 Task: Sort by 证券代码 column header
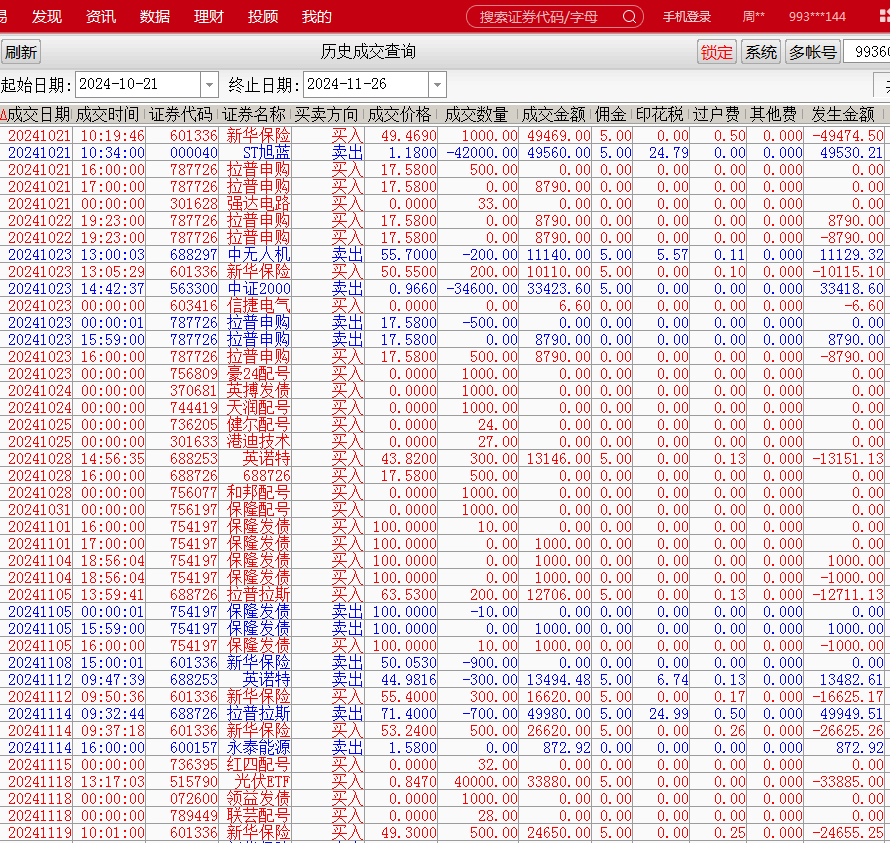pyautogui.click(x=180, y=115)
